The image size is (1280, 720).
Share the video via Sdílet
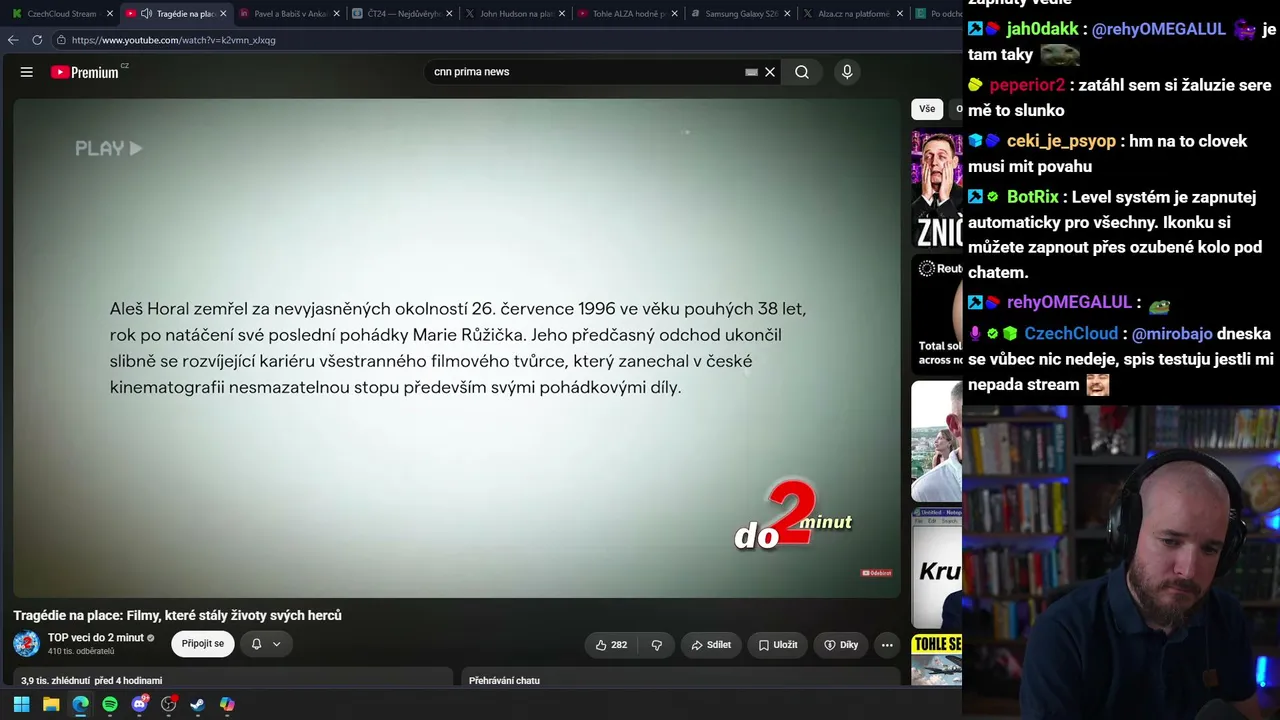[711, 645]
